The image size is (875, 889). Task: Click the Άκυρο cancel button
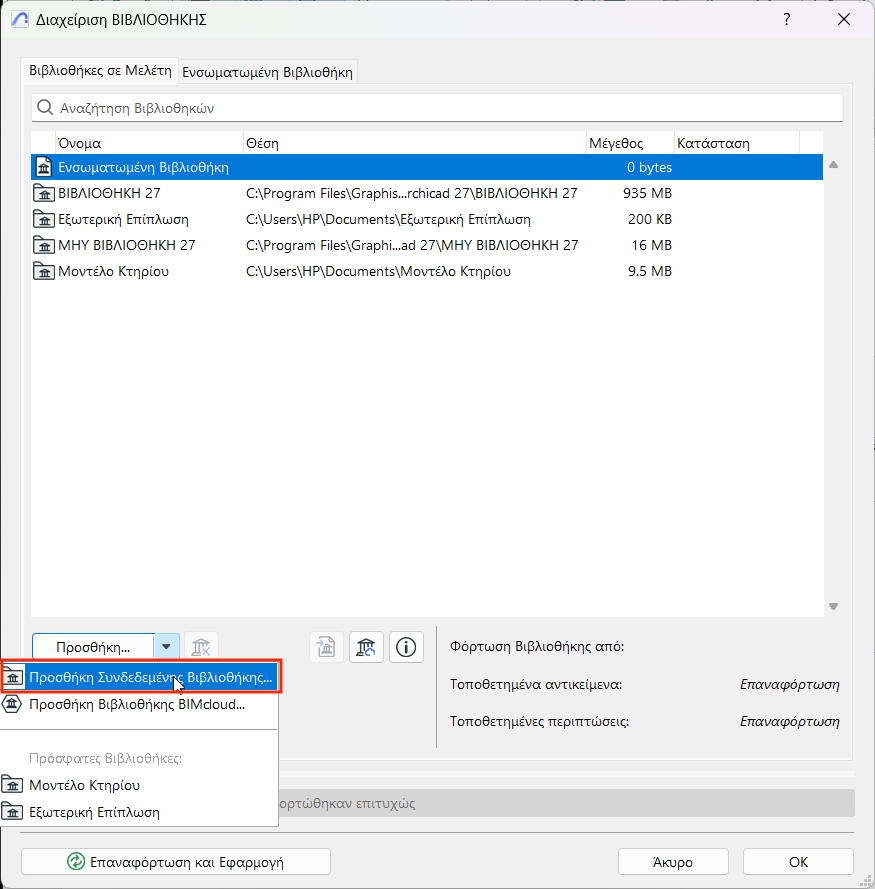(x=673, y=862)
